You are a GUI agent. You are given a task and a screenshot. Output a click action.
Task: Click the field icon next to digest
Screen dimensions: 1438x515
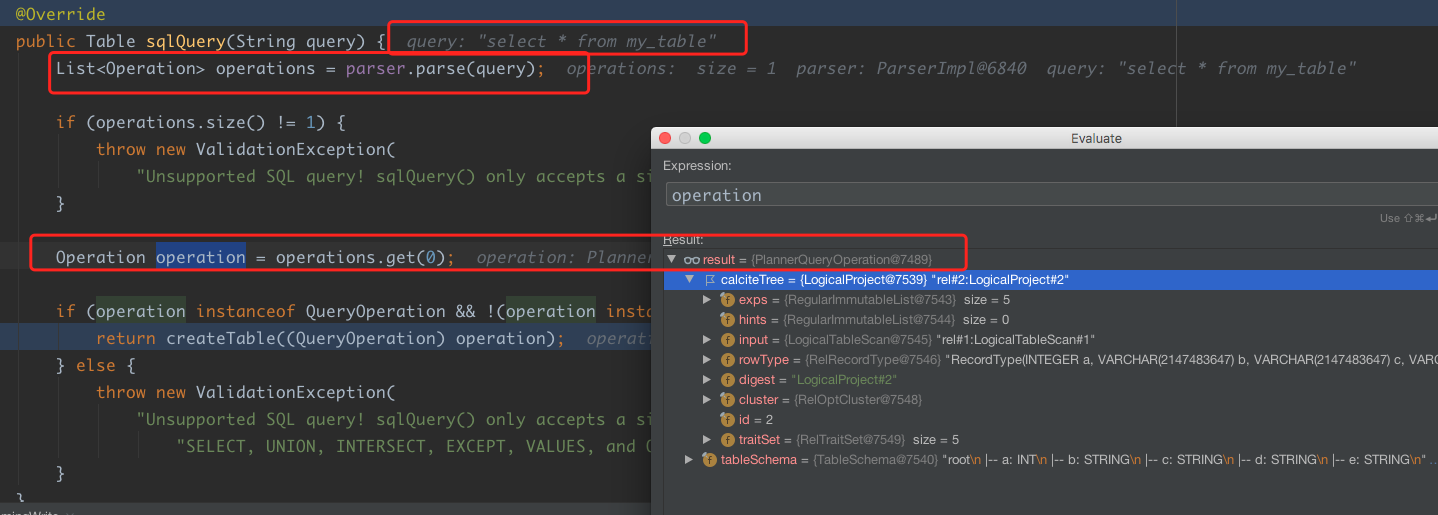pyautogui.click(x=728, y=380)
